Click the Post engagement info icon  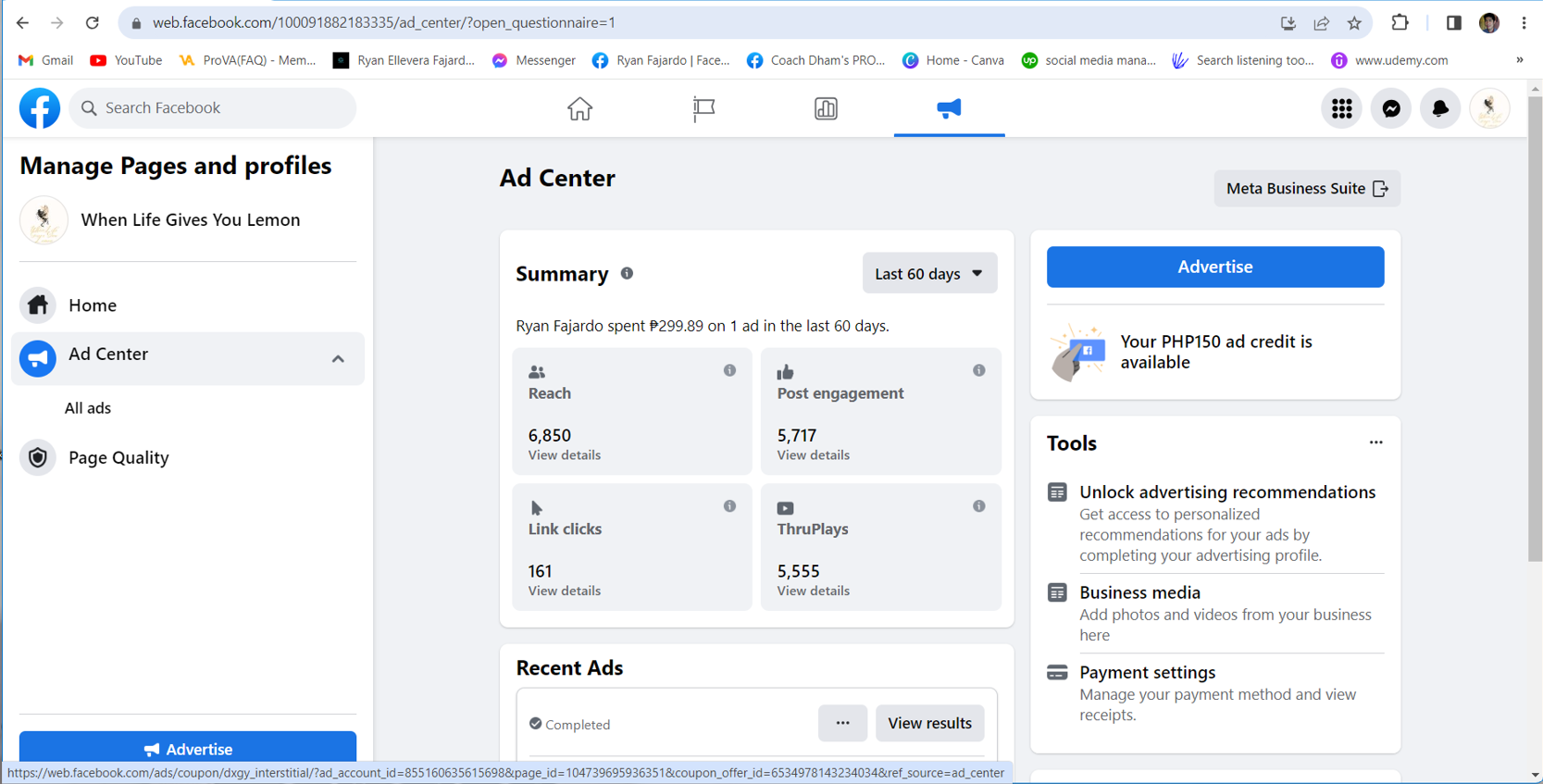pos(978,370)
